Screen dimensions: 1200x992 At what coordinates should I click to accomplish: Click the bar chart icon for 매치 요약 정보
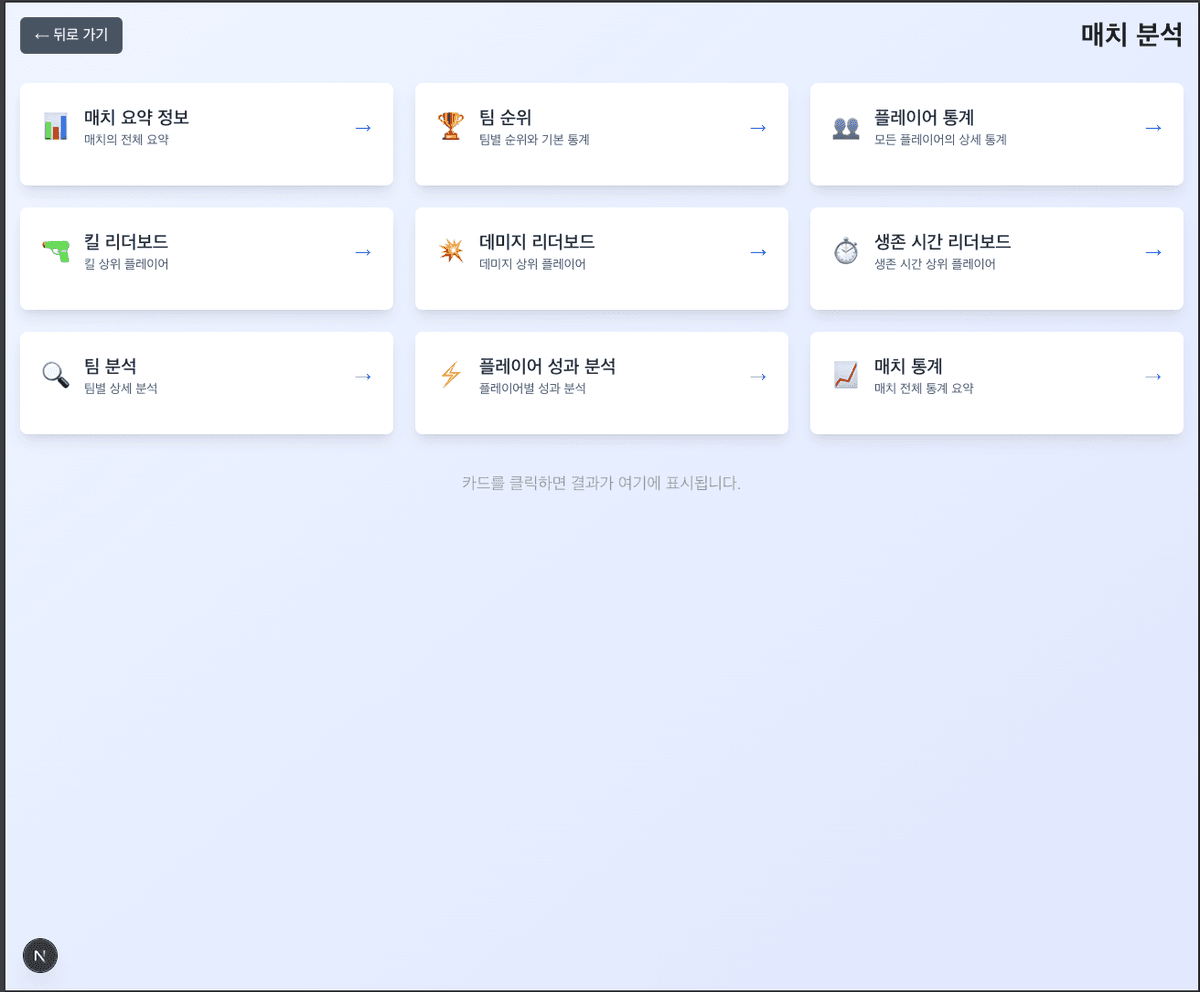coord(56,127)
